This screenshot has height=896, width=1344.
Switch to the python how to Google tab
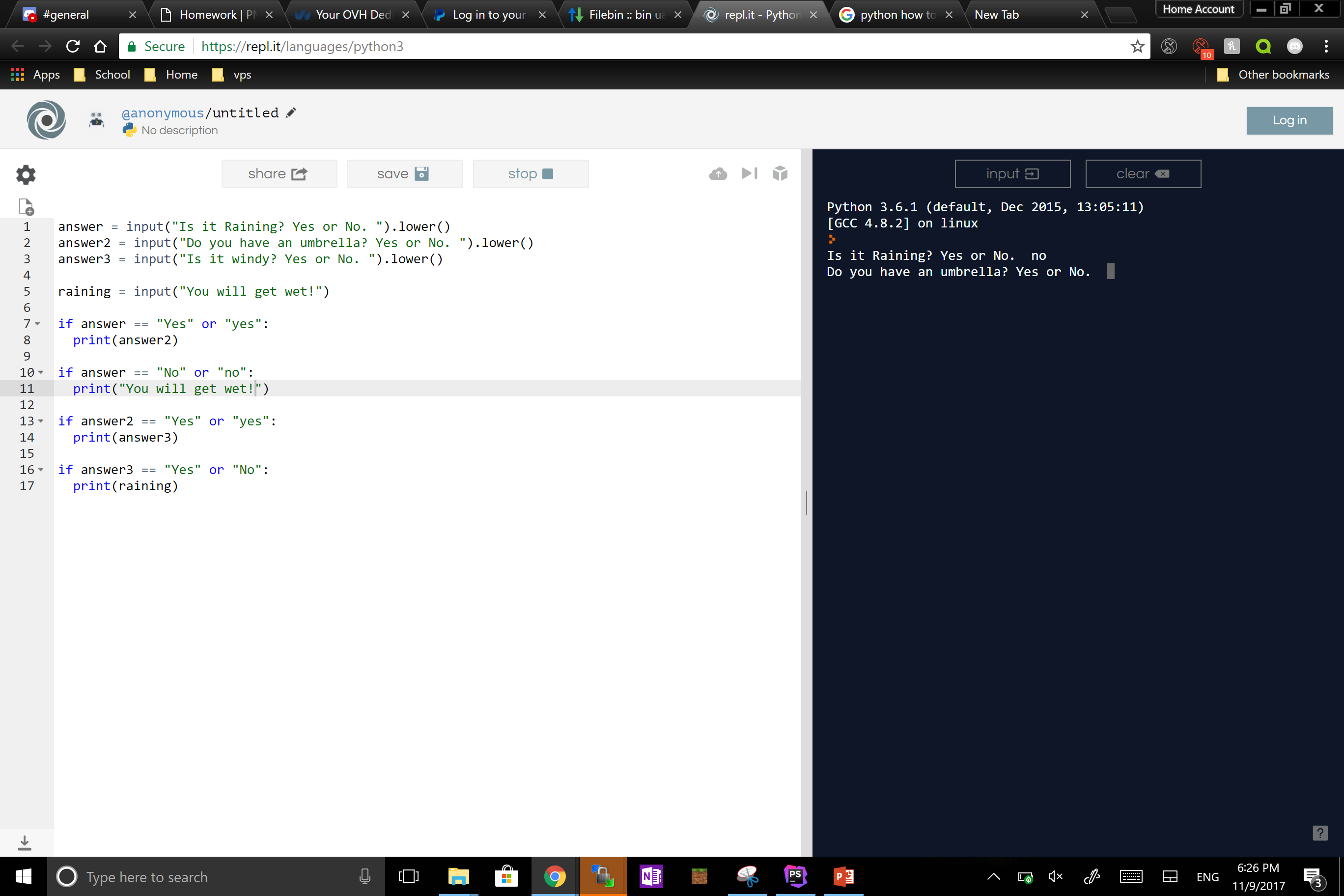pos(896,15)
